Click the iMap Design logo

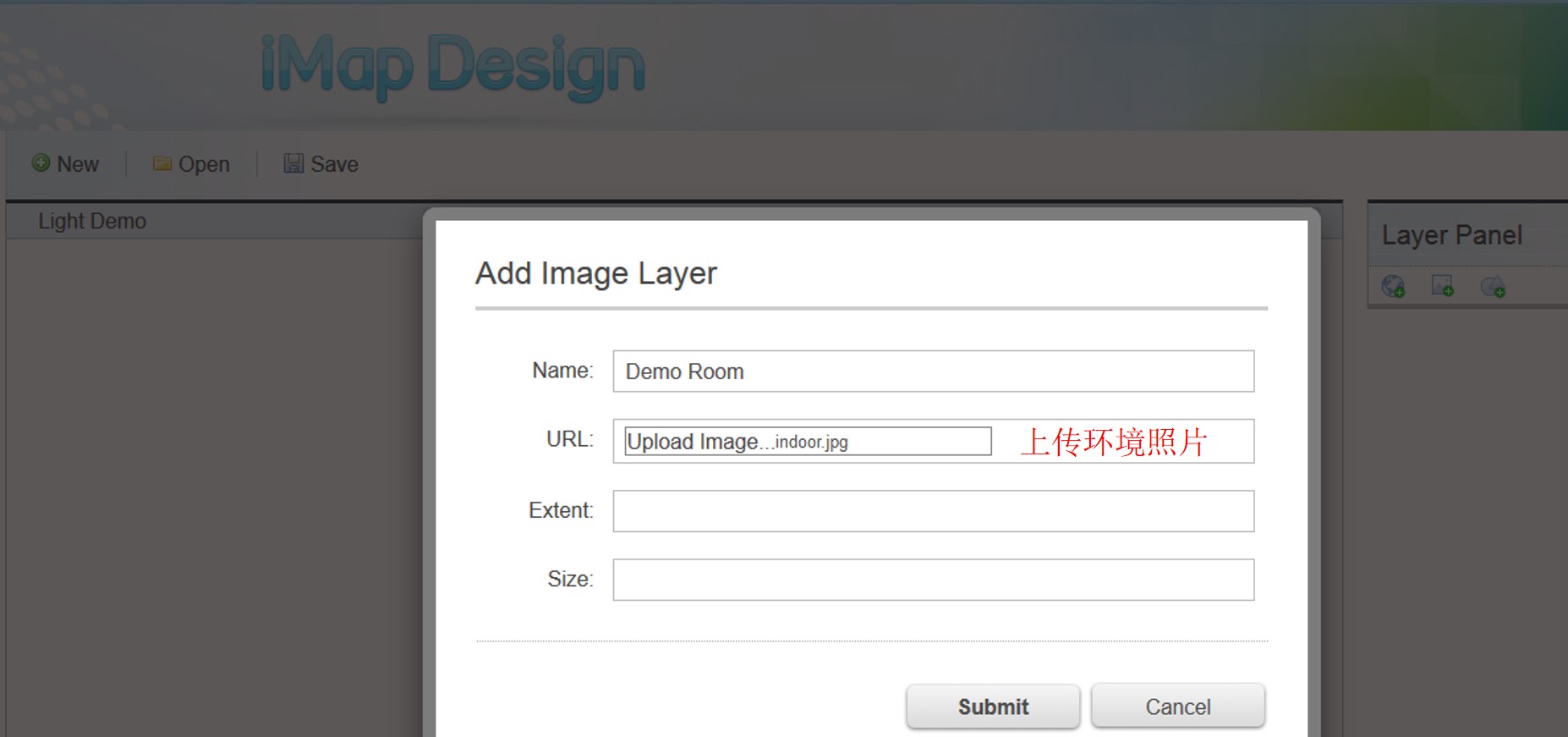click(x=452, y=67)
